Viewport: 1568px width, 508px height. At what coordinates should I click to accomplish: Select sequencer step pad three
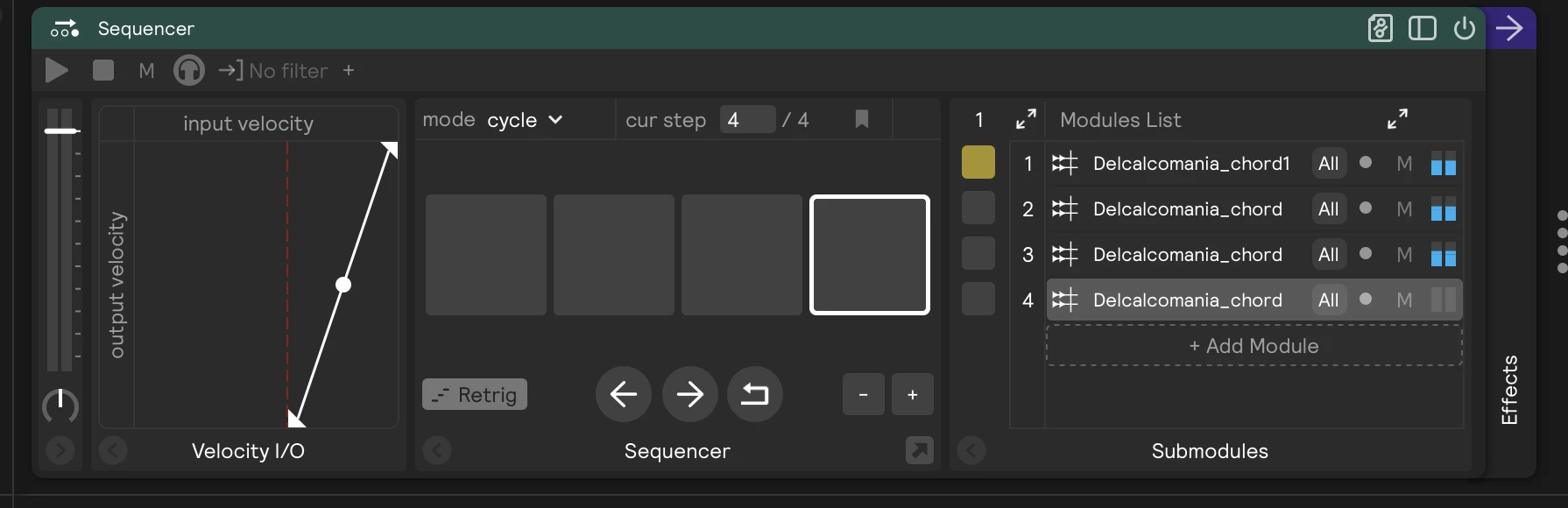tap(742, 255)
